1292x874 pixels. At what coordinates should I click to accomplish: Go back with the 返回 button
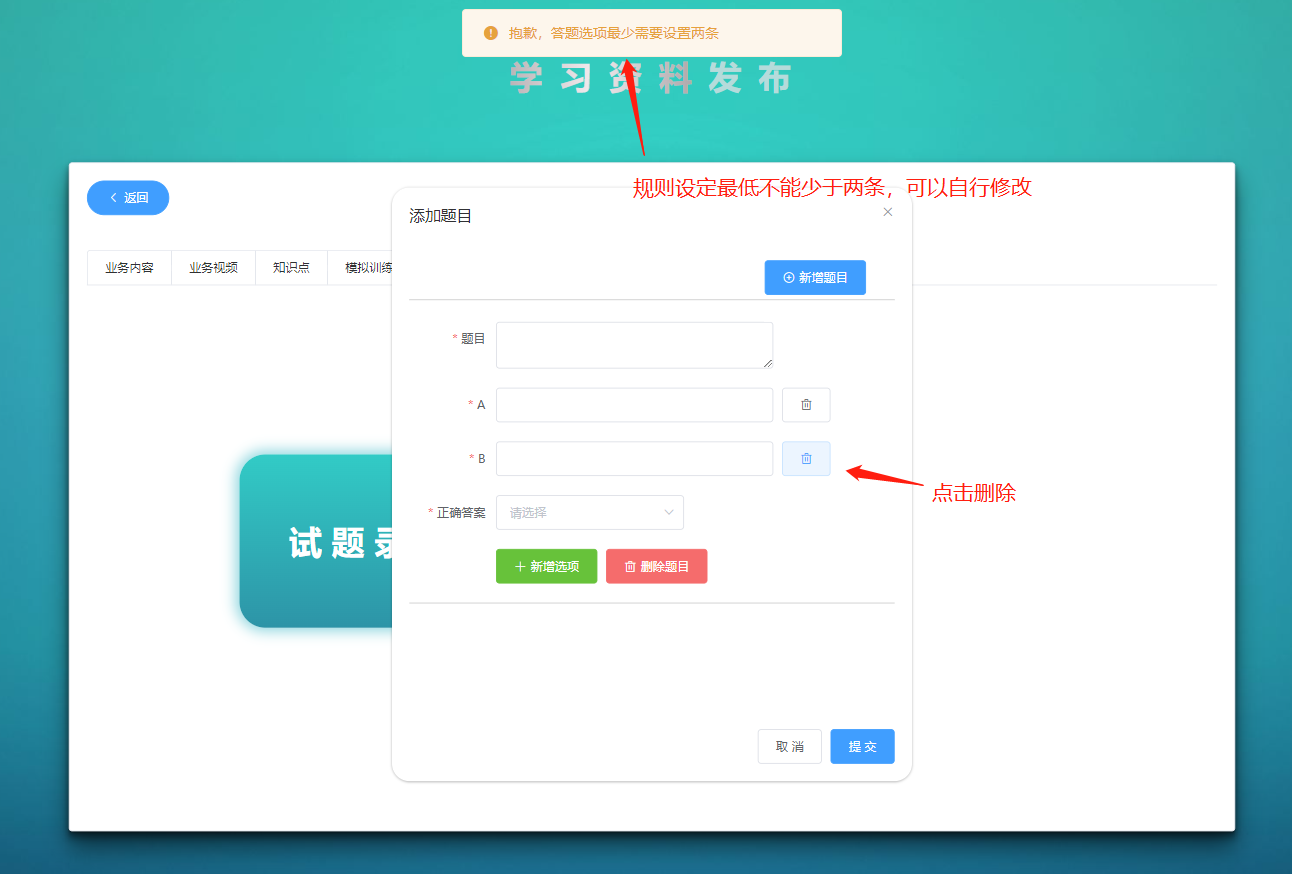pos(128,198)
